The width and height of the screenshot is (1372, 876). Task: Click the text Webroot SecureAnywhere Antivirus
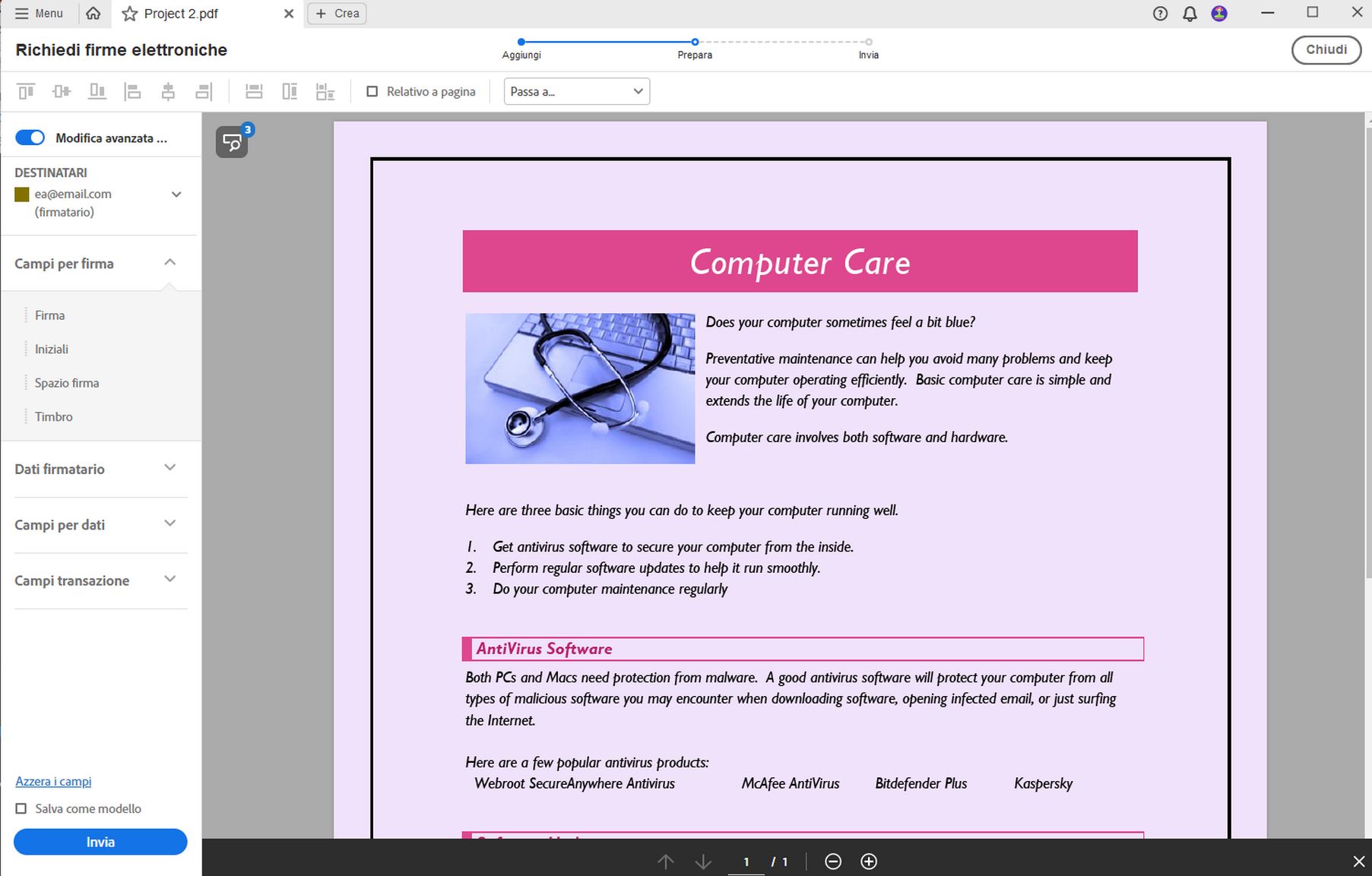pos(575,783)
